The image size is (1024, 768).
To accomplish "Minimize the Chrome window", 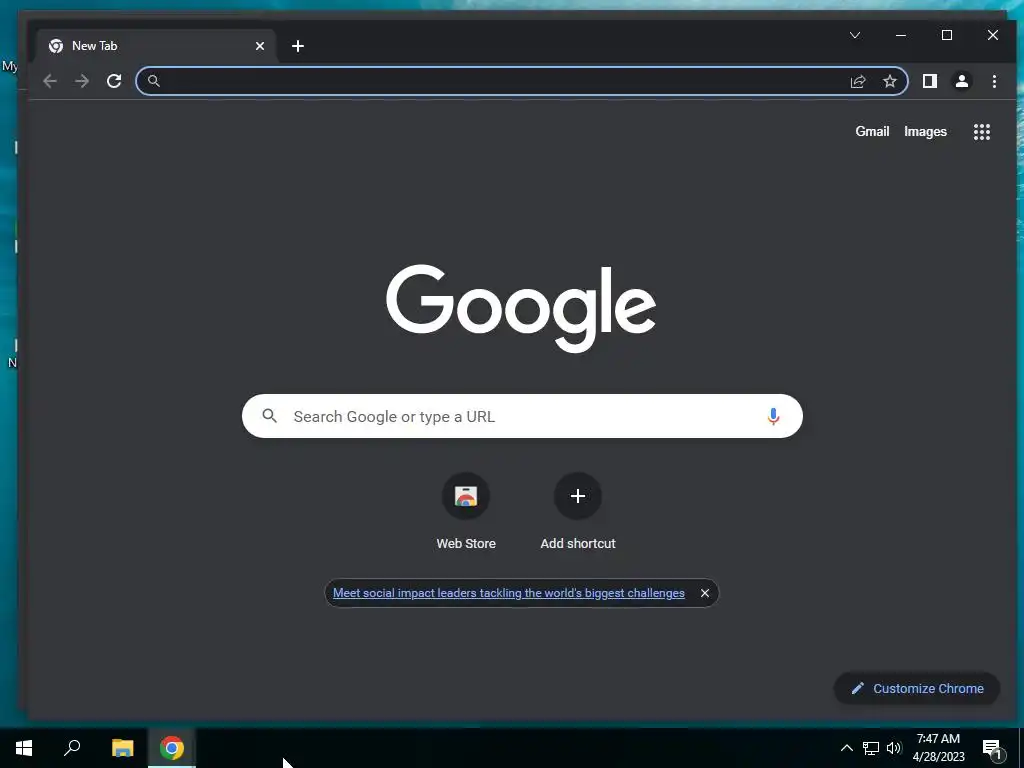I will point(901,35).
